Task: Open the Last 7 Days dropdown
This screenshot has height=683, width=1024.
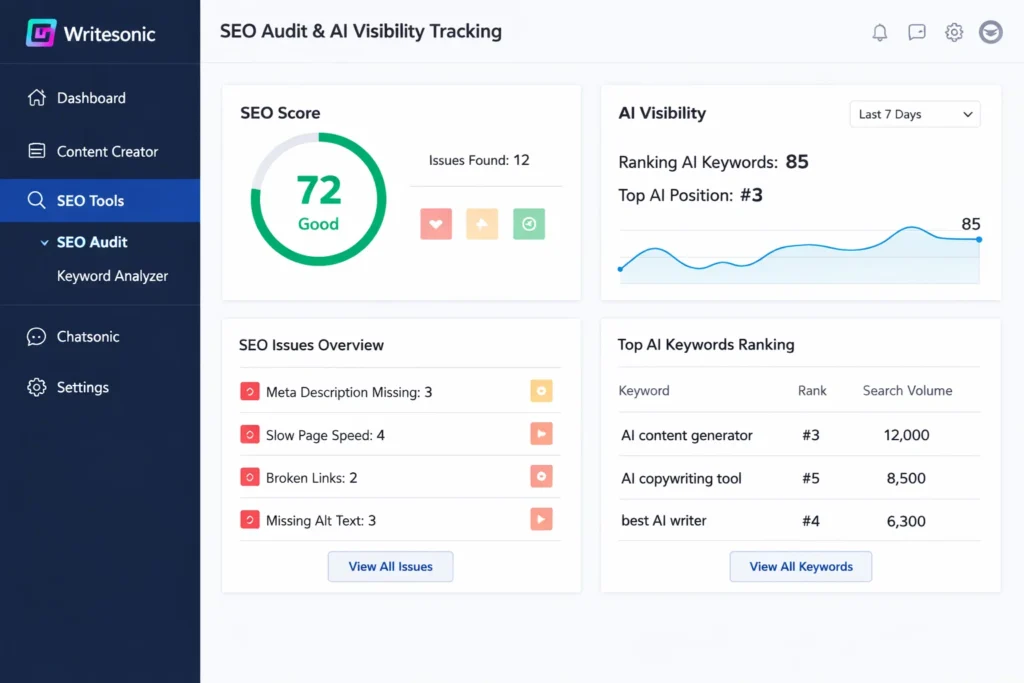Action: point(914,114)
